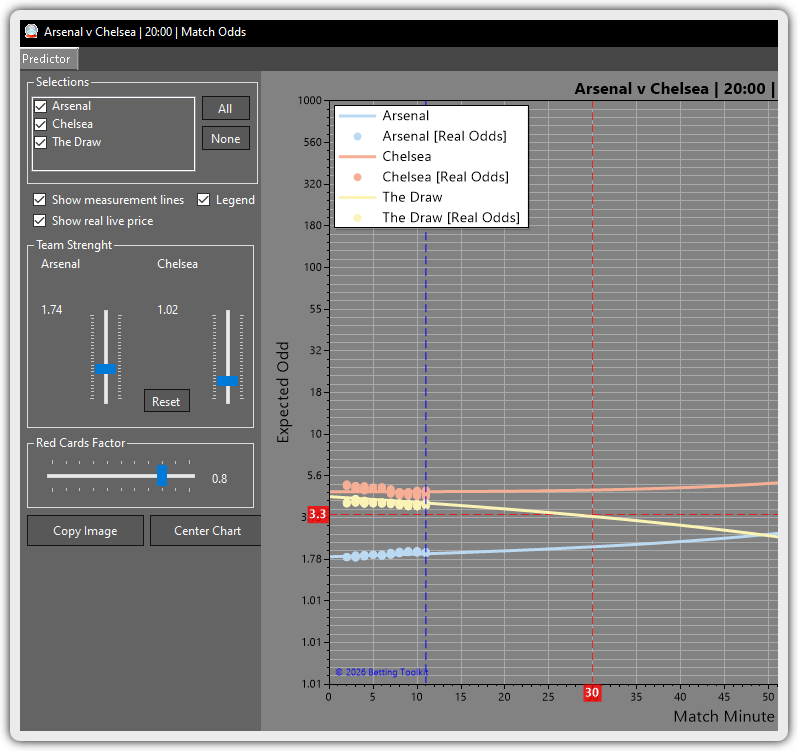Disable The Draw selection checkbox
Screen dimensions: 798x751
[41, 142]
